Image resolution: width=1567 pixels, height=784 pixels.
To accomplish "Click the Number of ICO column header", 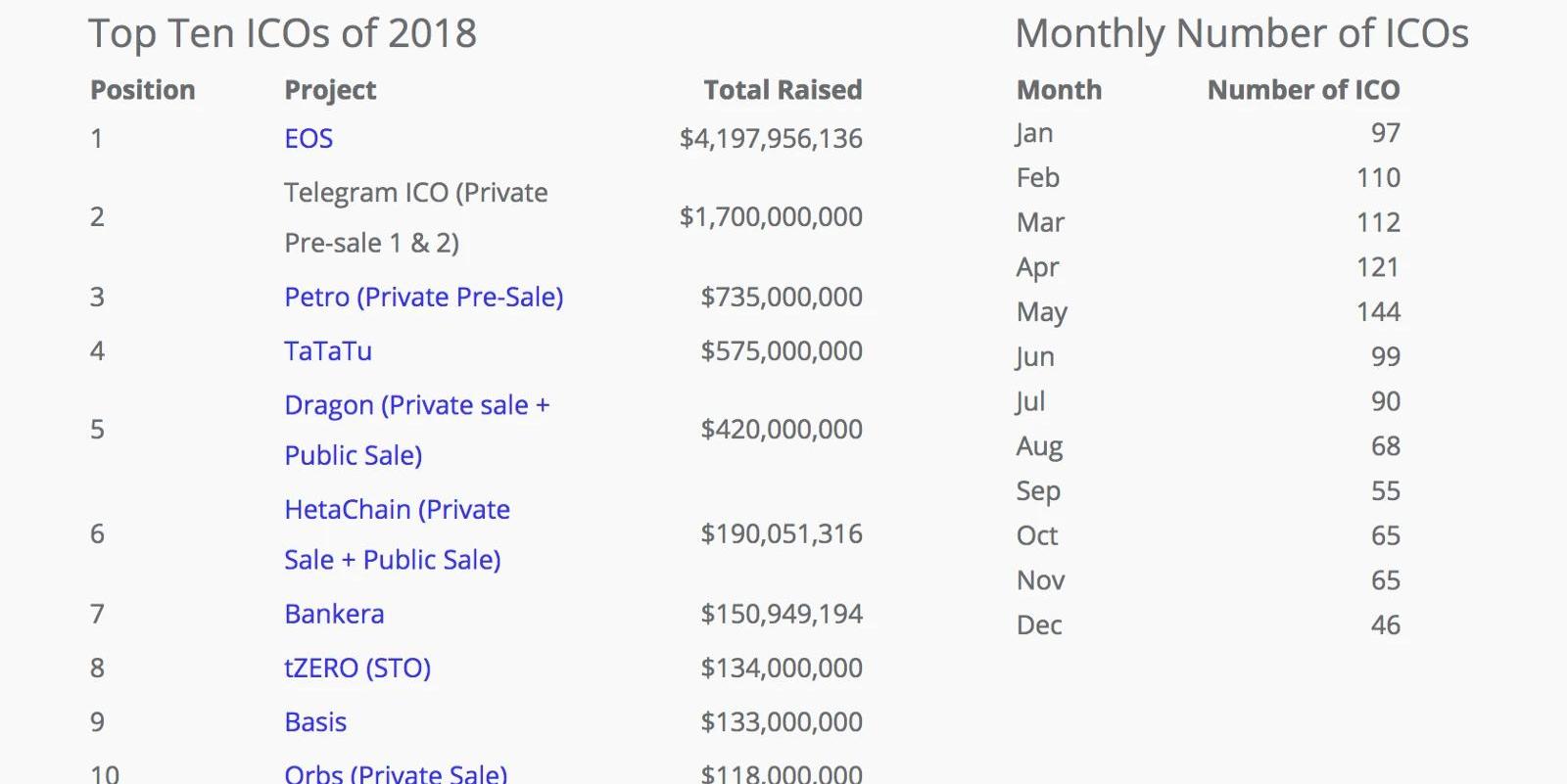I will tap(1303, 90).
